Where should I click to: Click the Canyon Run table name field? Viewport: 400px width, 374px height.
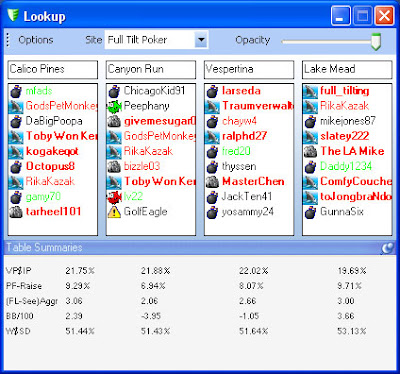click(x=151, y=69)
